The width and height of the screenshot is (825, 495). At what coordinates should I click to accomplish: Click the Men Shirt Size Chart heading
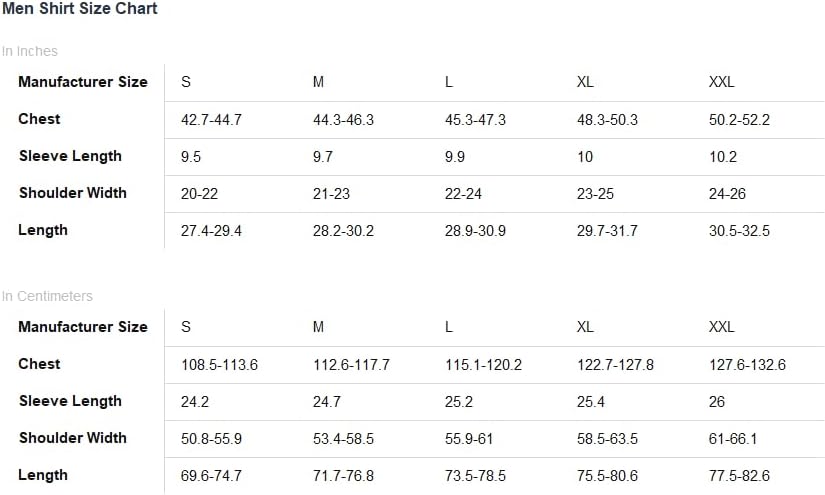point(79,8)
